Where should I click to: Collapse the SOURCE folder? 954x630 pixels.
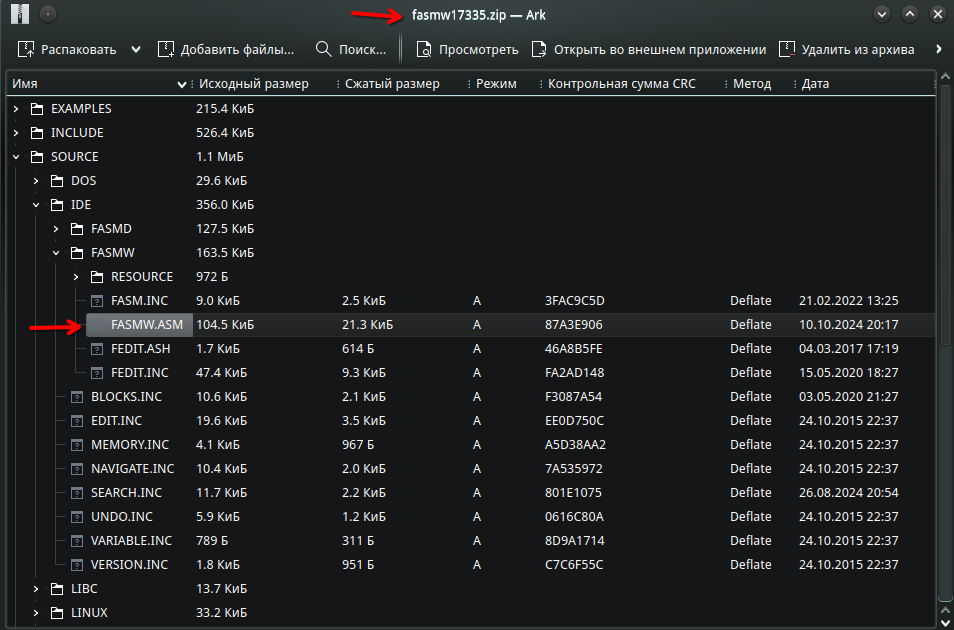click(16, 156)
